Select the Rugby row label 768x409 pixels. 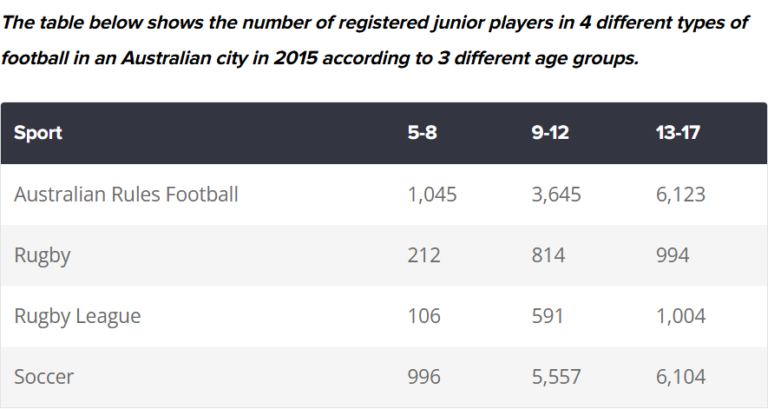tap(42, 255)
